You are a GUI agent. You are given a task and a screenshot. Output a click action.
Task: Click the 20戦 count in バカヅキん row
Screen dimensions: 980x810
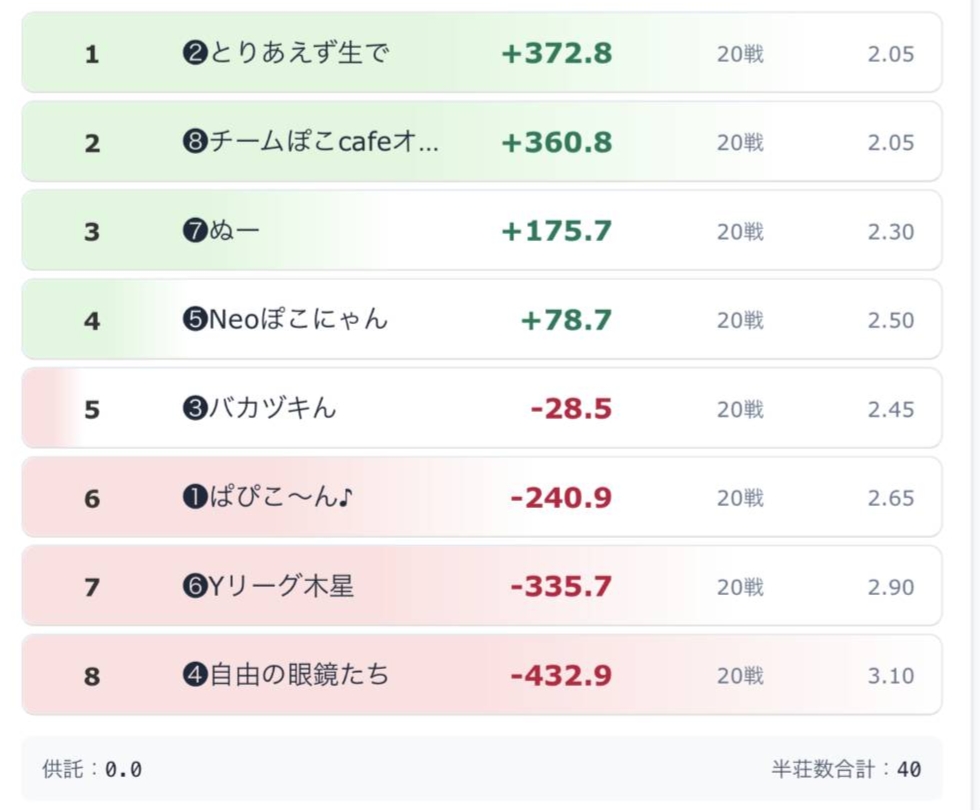tap(740, 409)
